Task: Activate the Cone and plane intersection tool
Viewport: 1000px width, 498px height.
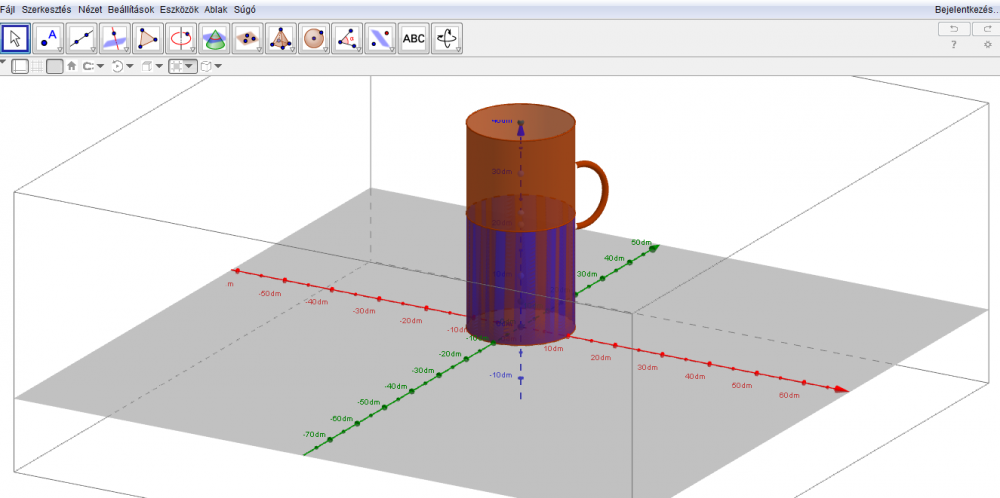Action: (214, 39)
